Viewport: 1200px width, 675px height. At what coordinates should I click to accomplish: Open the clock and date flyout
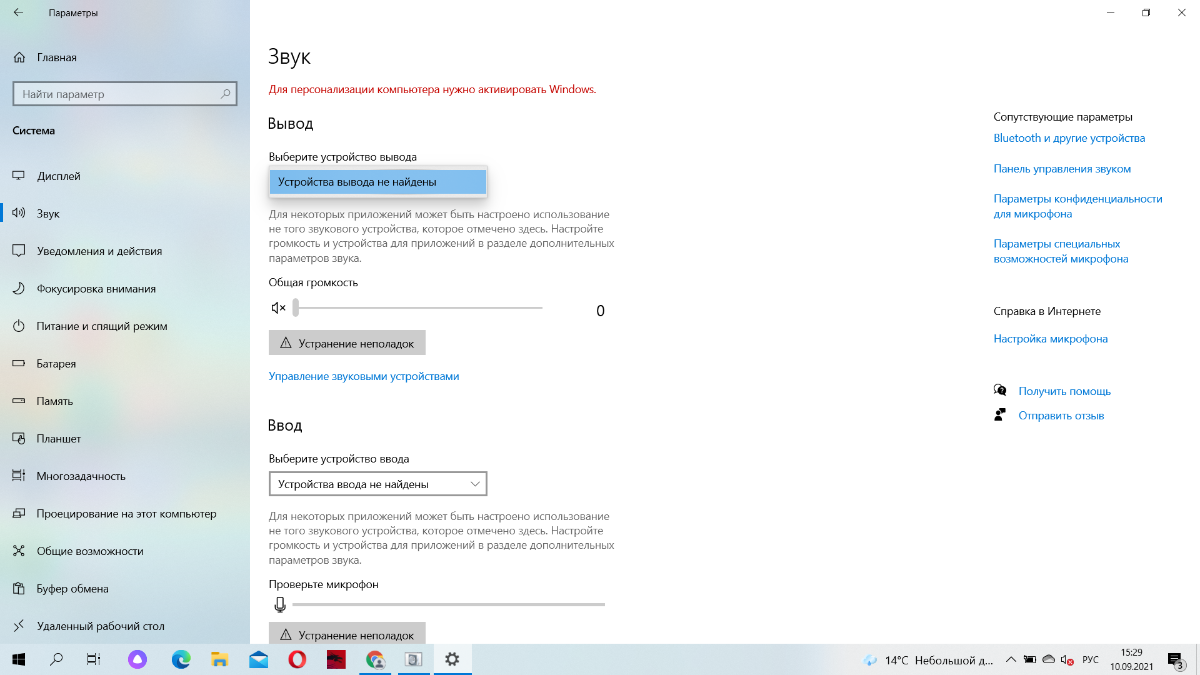tap(1131, 660)
